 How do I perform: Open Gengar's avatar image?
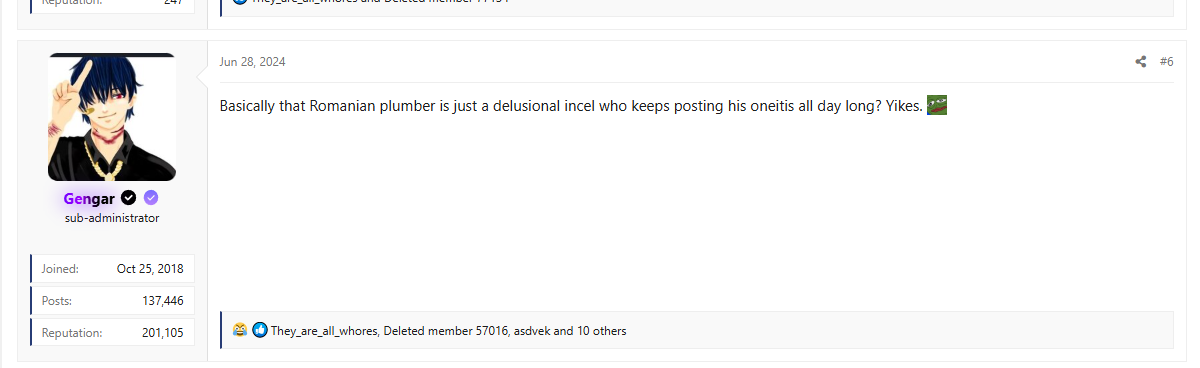(112, 117)
